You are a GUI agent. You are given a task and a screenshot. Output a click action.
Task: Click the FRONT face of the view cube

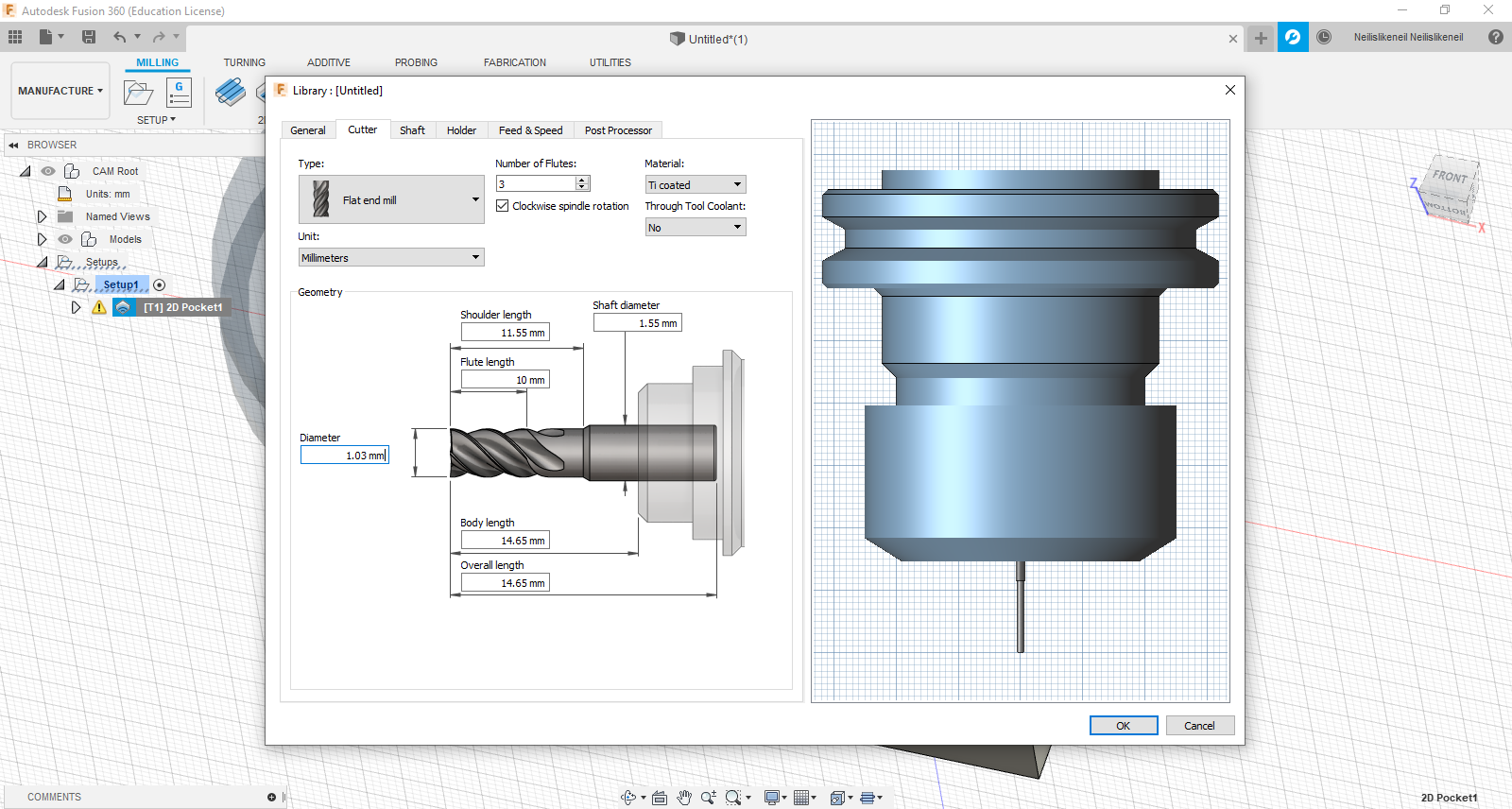coord(1450,177)
